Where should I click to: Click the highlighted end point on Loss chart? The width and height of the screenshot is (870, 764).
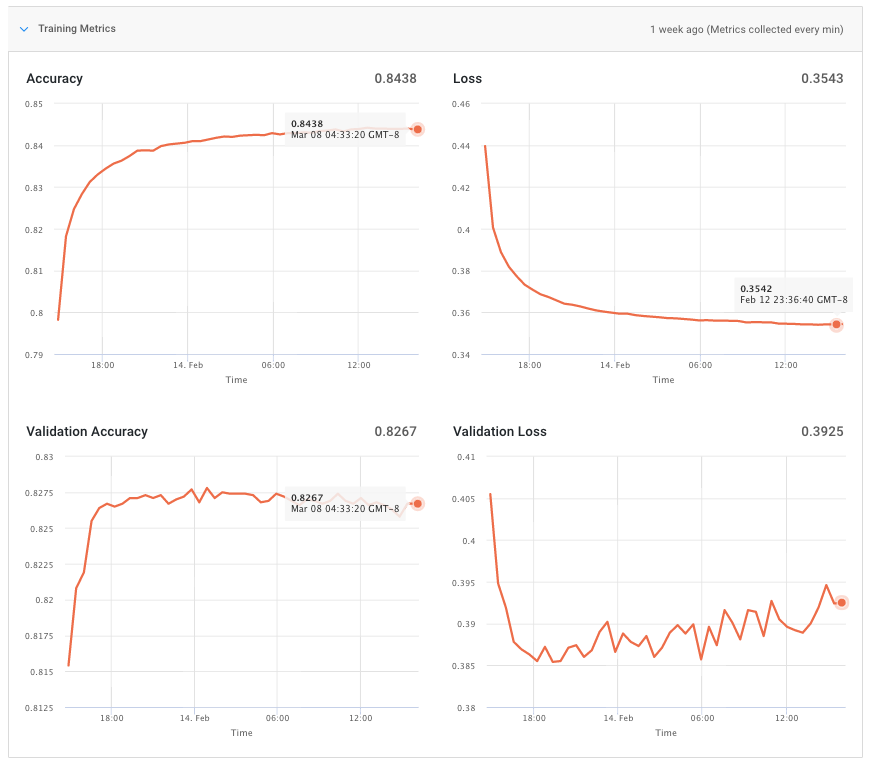tap(837, 324)
